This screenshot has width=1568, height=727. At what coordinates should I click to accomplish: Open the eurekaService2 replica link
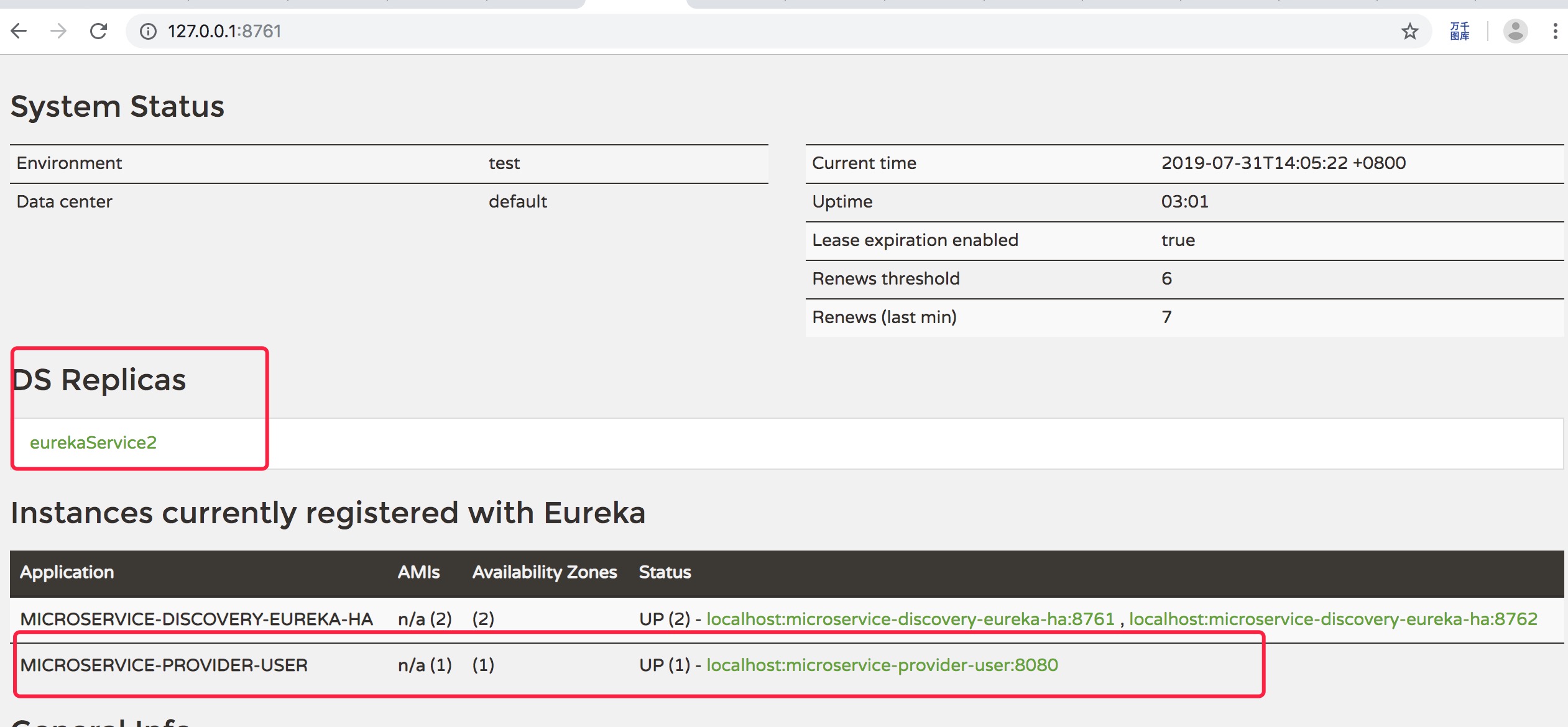point(93,442)
